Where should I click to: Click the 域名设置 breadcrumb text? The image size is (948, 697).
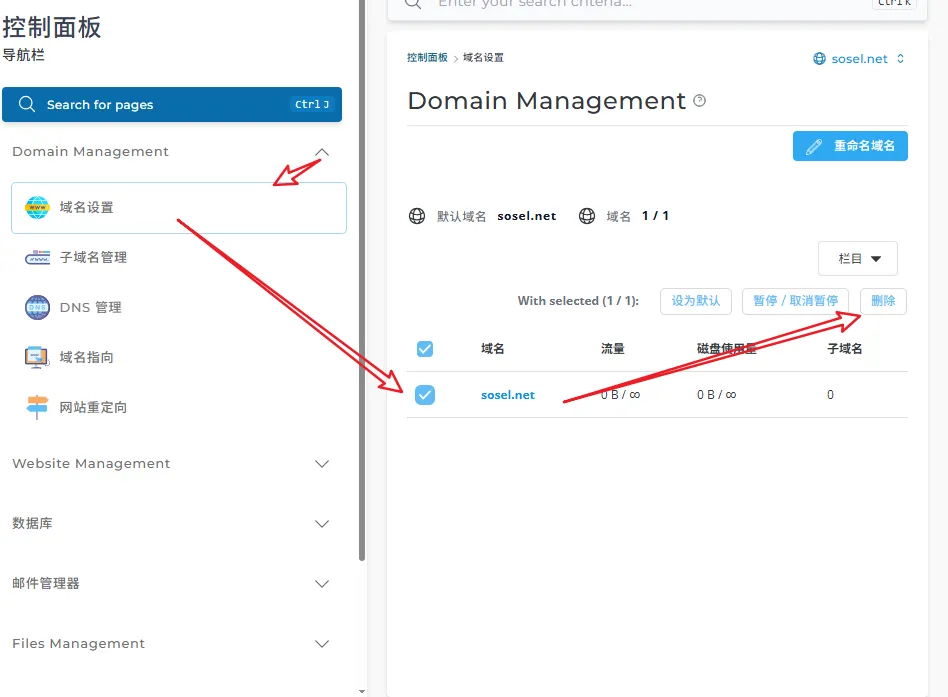[x=483, y=57]
